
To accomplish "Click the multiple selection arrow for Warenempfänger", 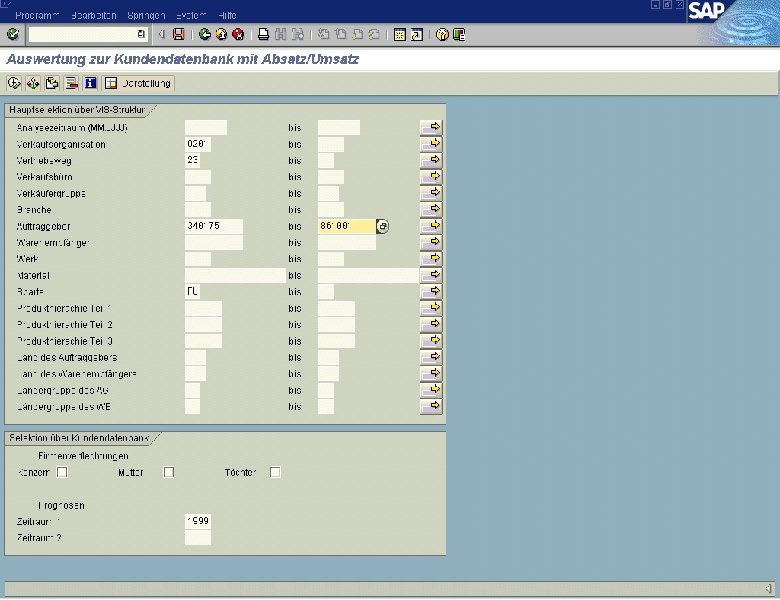I will tap(431, 242).
